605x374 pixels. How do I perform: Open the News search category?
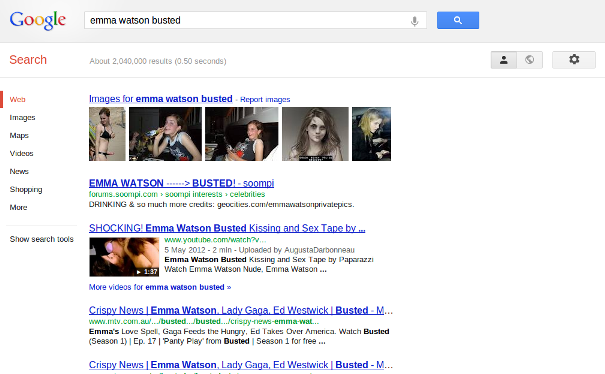click(19, 171)
